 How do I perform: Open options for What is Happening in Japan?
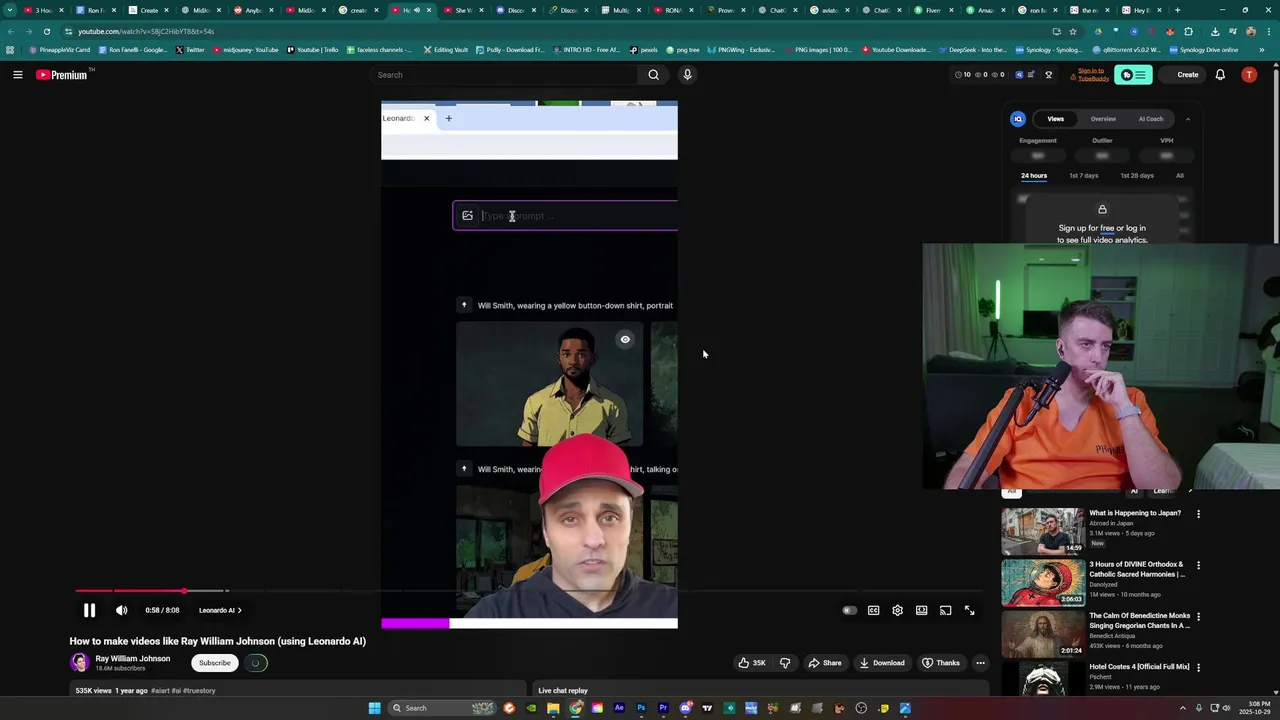(x=1198, y=514)
